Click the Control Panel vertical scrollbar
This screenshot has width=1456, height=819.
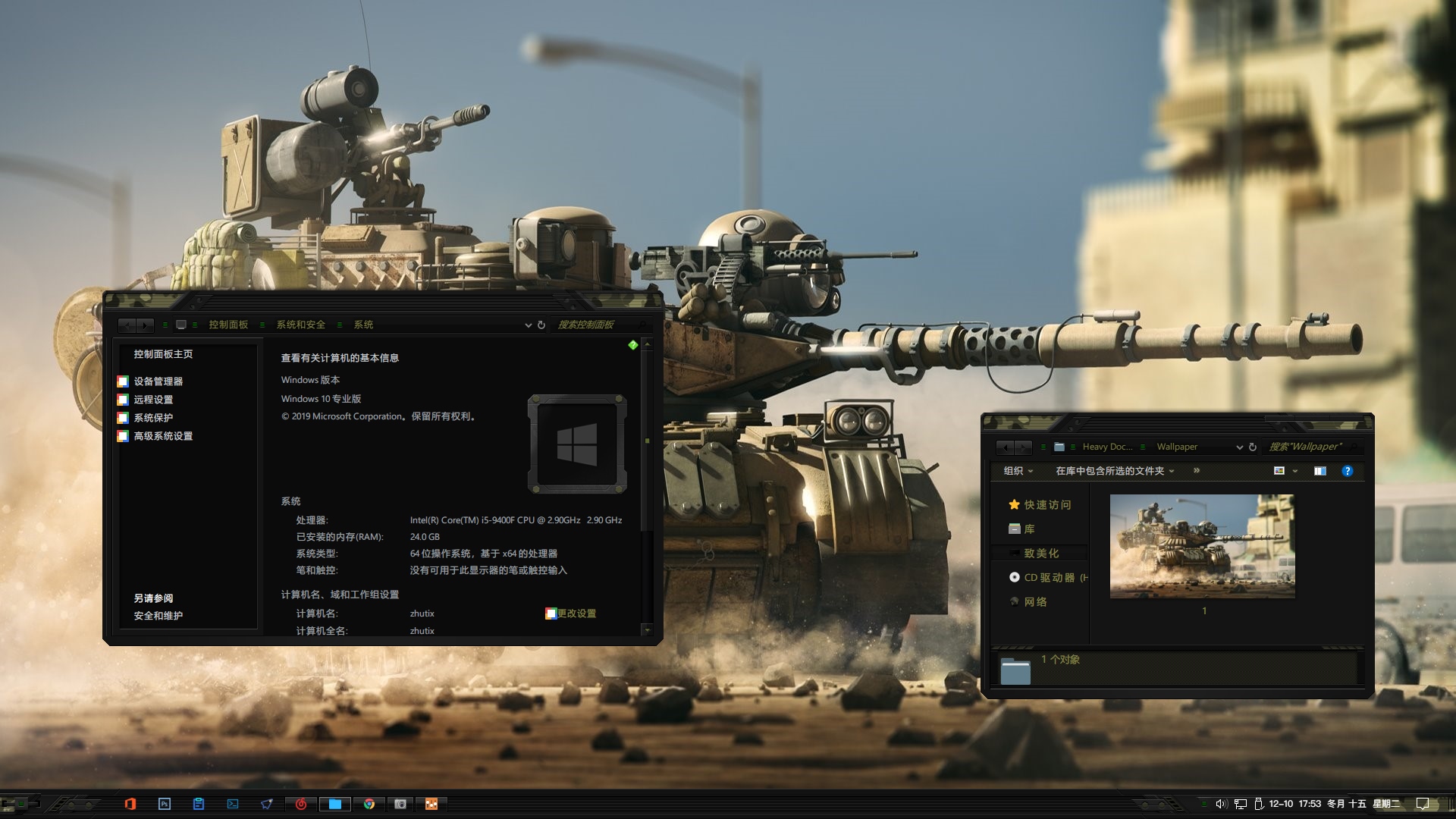point(647,440)
